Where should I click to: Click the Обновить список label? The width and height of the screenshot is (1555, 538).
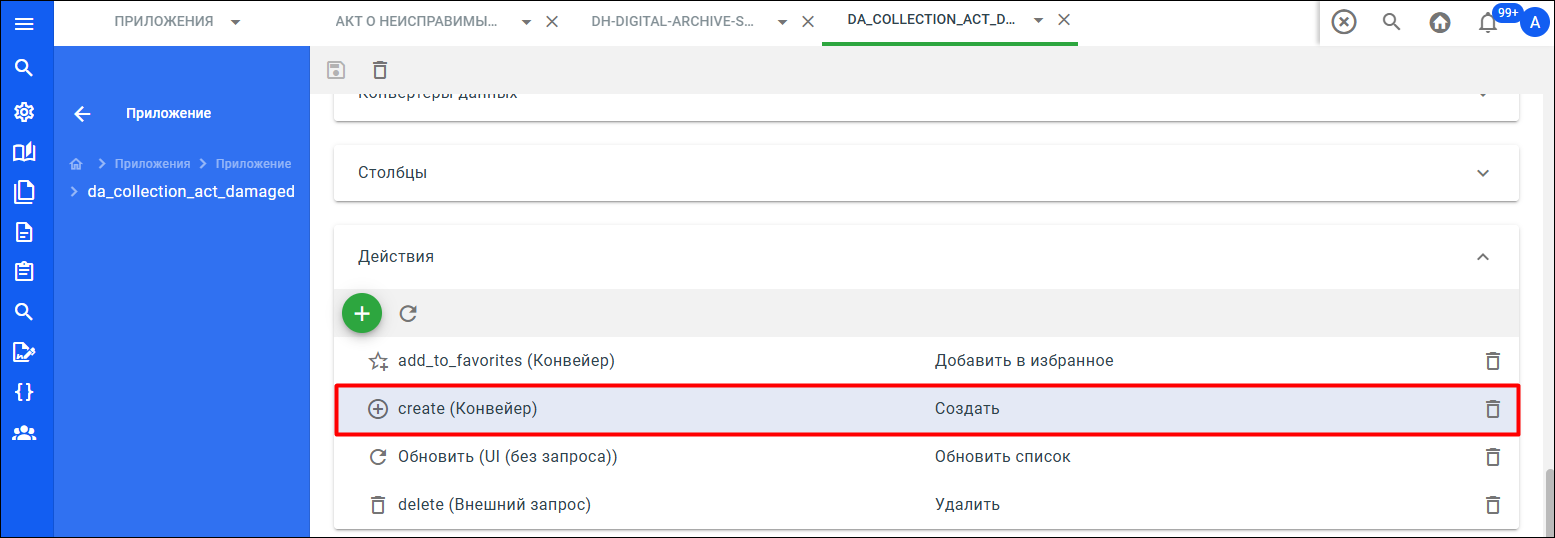[1003, 457]
